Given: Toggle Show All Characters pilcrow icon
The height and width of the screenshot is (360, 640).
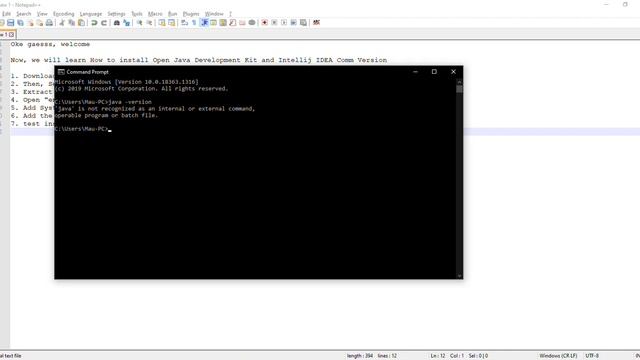Looking at the screenshot, I should [194, 23].
